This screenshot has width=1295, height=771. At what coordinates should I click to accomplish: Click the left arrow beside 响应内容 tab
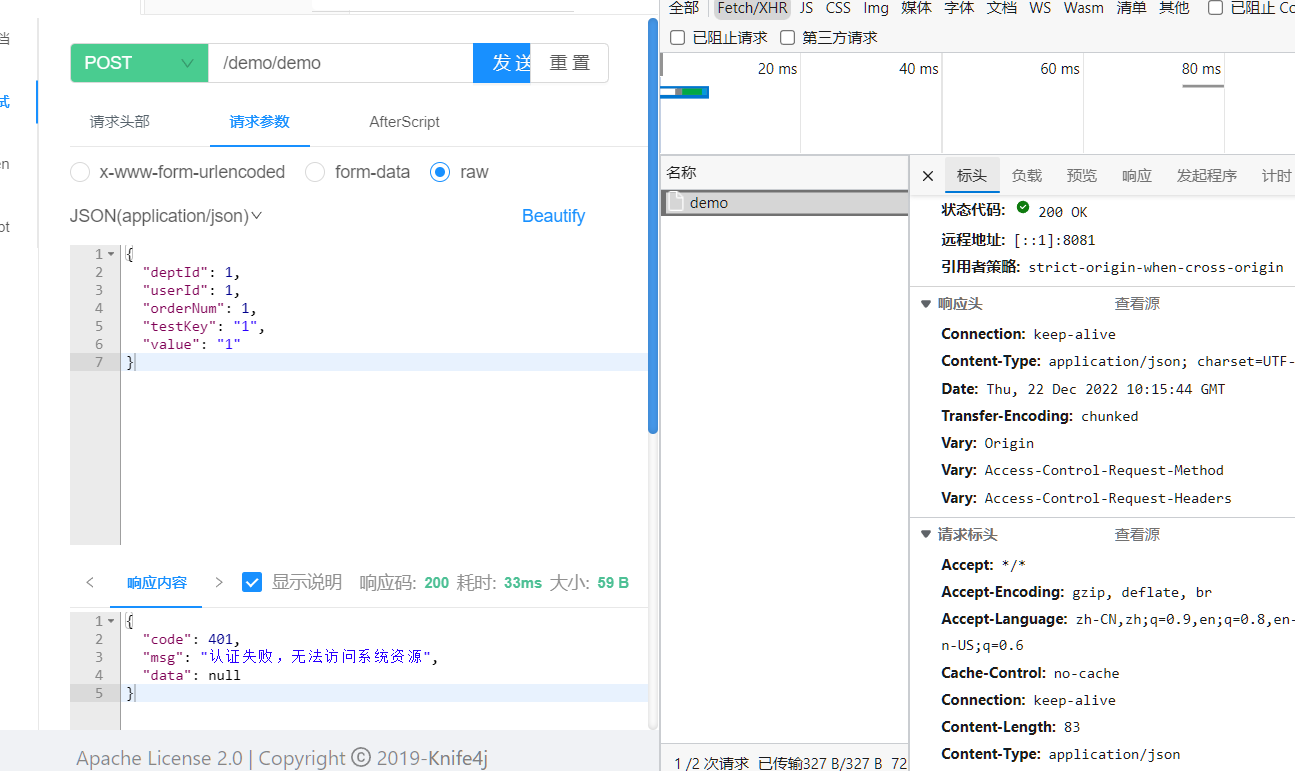coord(90,582)
